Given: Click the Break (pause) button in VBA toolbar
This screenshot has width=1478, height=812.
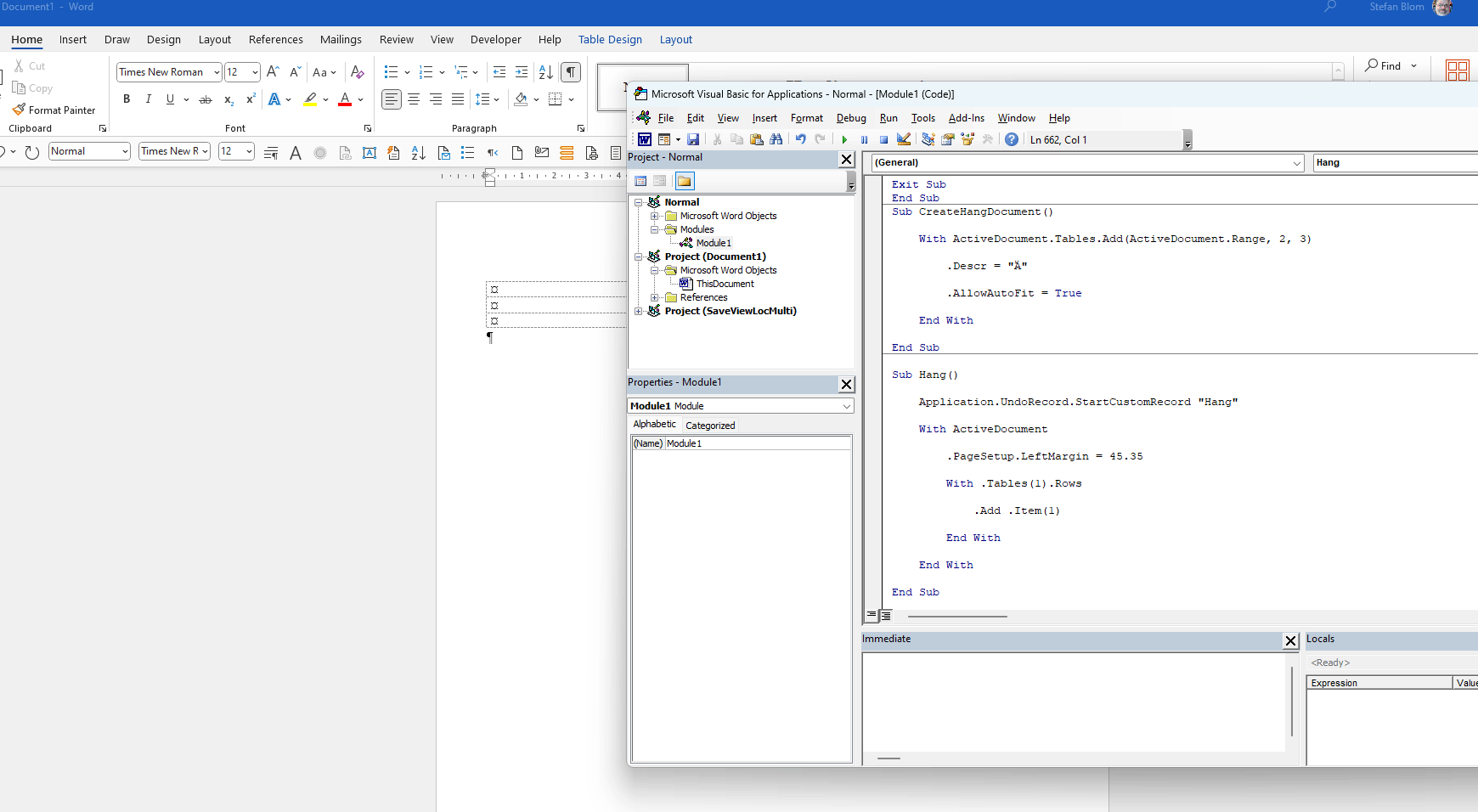Looking at the screenshot, I should tap(864, 140).
